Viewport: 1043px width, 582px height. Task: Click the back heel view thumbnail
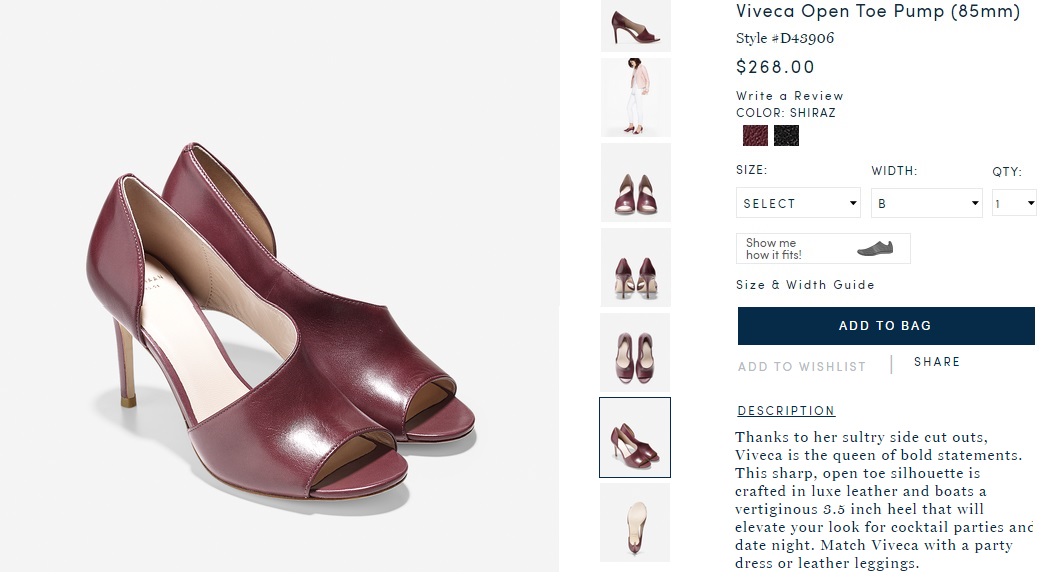click(x=635, y=267)
